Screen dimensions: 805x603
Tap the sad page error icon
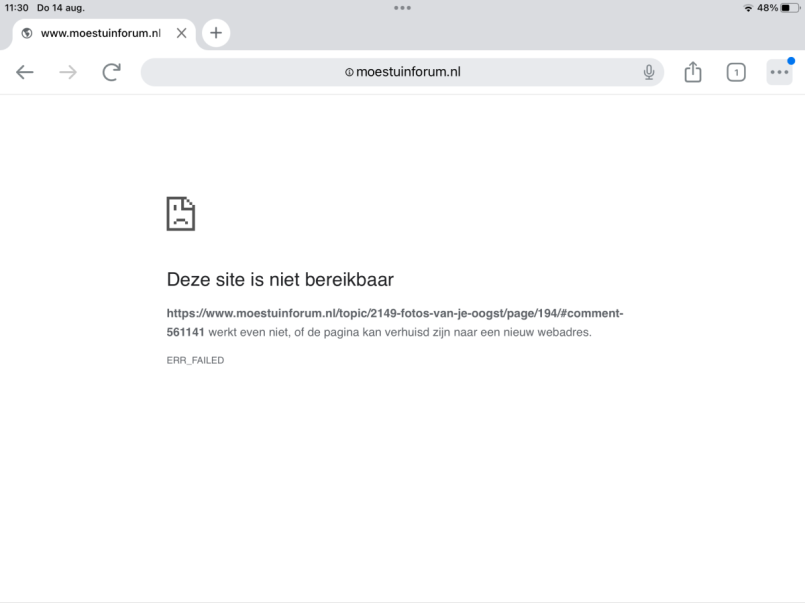pyautogui.click(x=180, y=214)
